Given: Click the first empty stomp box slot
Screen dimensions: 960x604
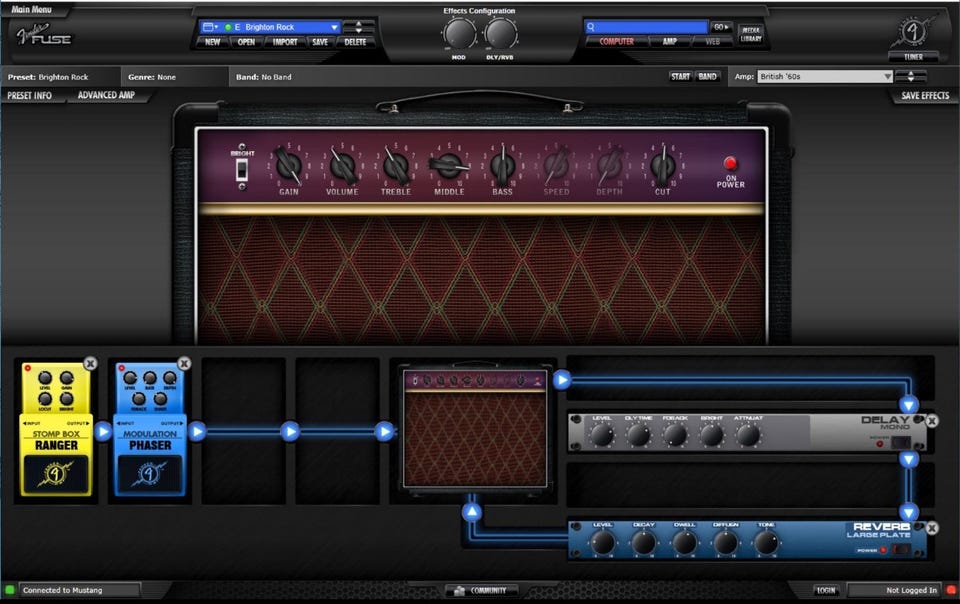Looking at the screenshot, I should click(x=244, y=431).
